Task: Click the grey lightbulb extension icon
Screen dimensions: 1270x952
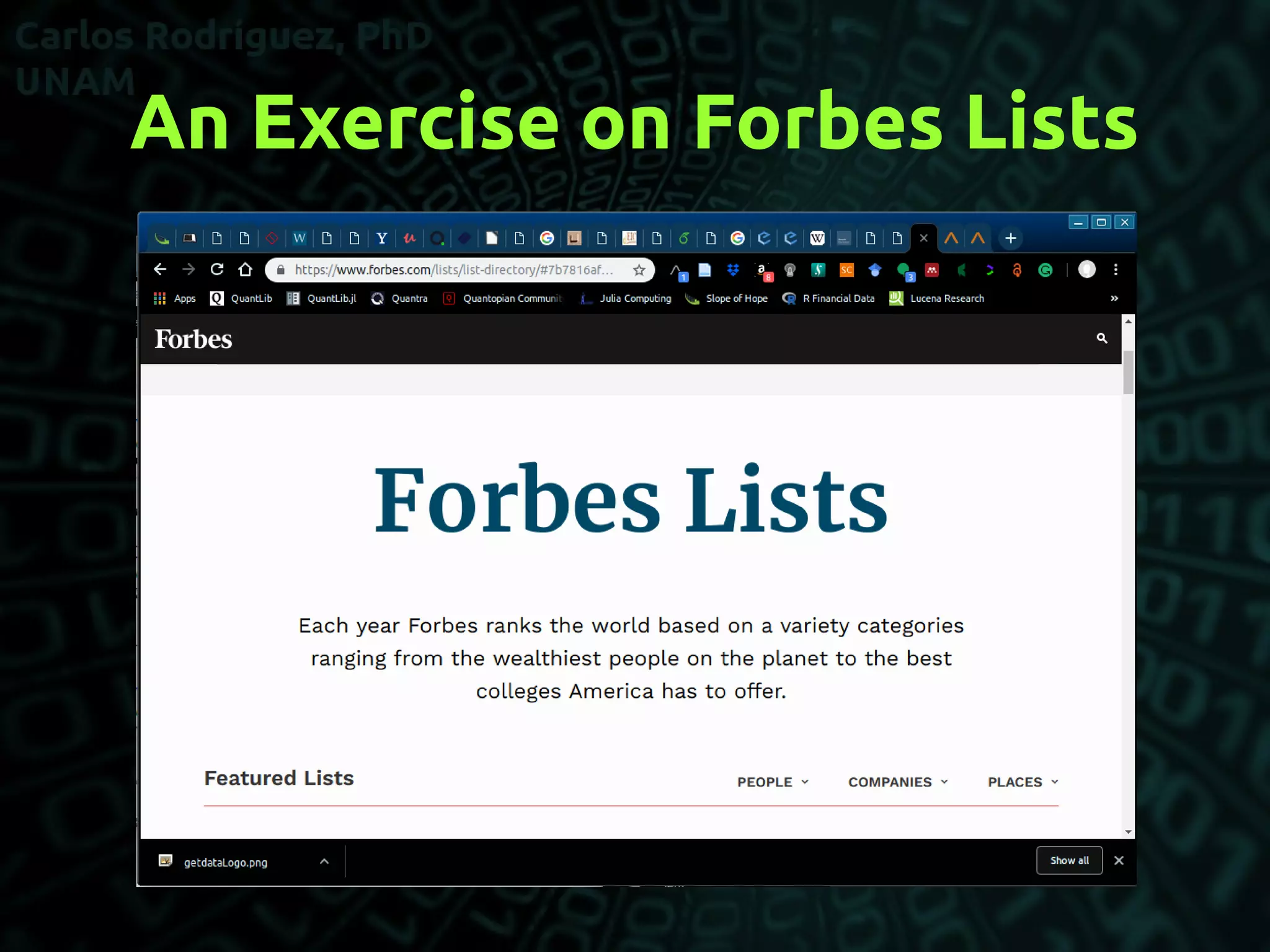Action: (790, 270)
